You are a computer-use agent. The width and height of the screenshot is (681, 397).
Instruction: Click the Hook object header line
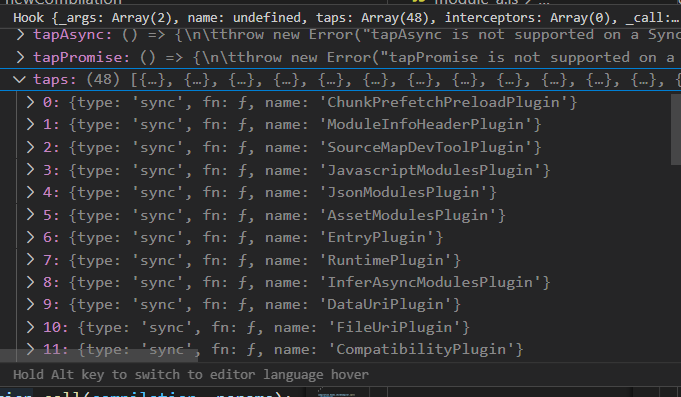click(340, 18)
